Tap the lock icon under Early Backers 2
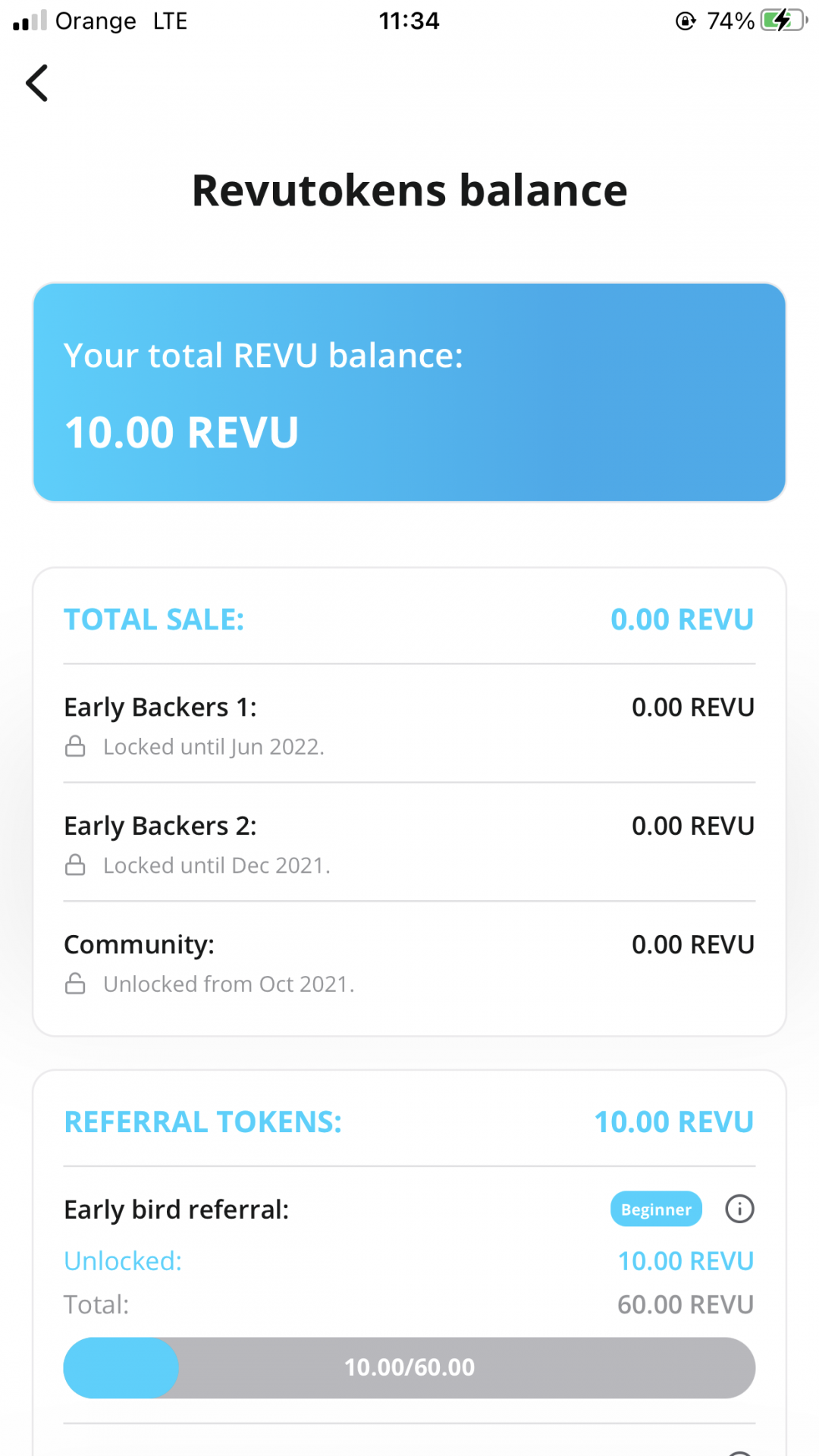The image size is (819, 1456). (x=75, y=864)
